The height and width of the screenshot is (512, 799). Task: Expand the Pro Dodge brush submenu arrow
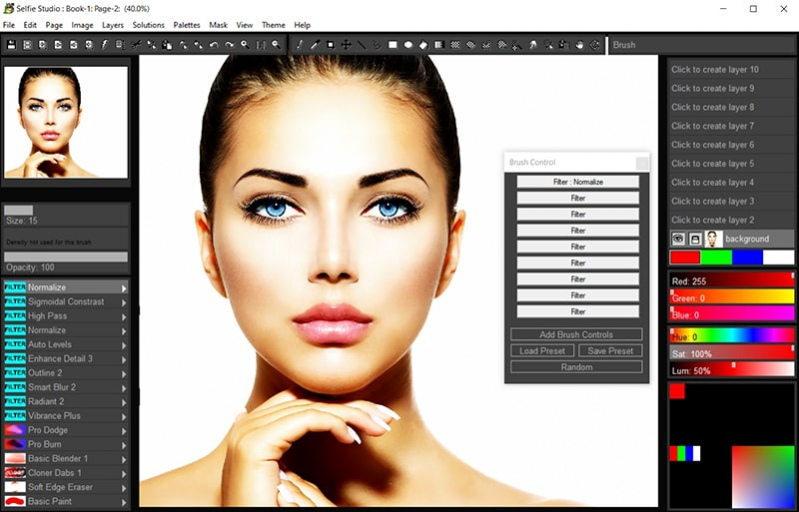125,430
